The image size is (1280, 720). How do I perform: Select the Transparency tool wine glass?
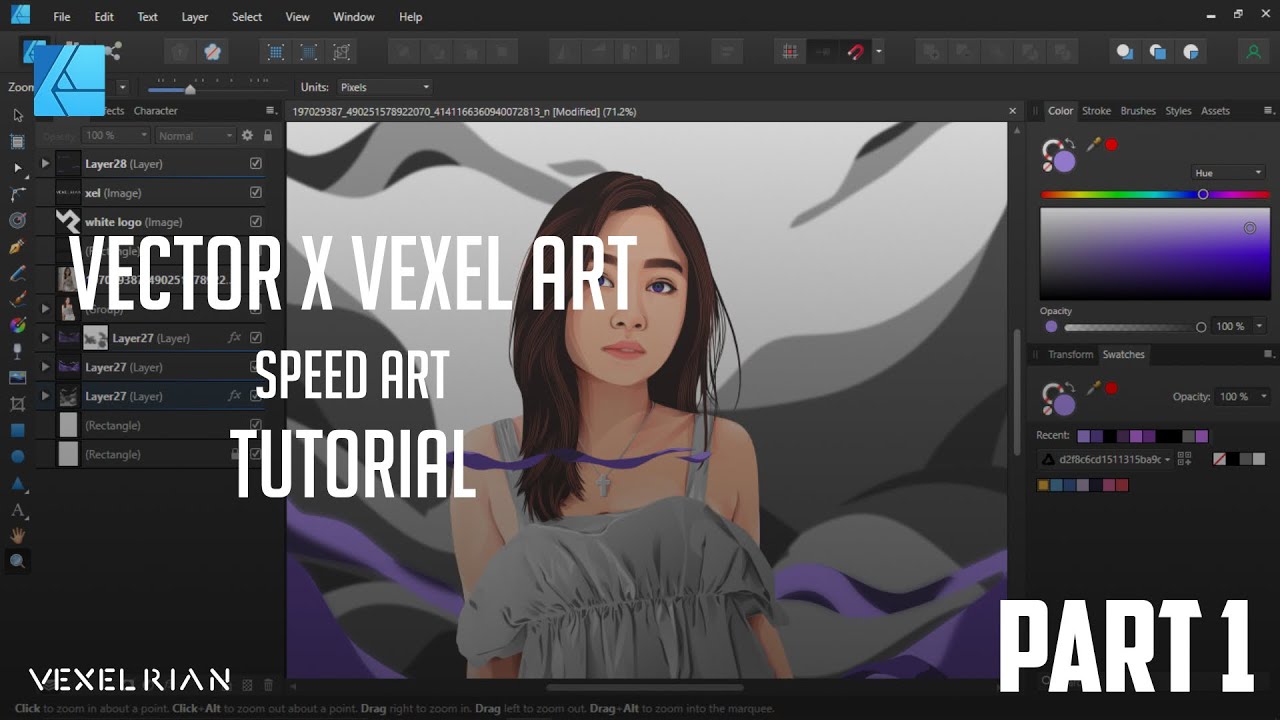pos(17,351)
